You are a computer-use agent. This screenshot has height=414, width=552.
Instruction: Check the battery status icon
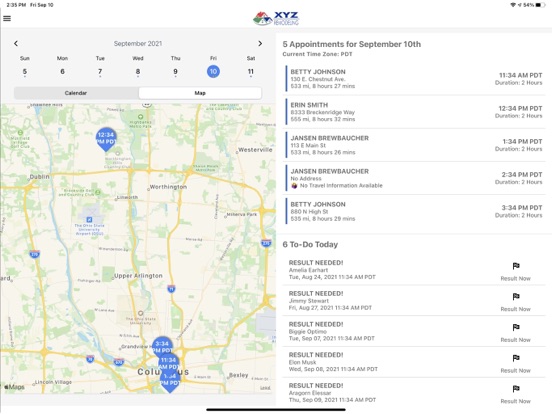[x=540, y=5]
